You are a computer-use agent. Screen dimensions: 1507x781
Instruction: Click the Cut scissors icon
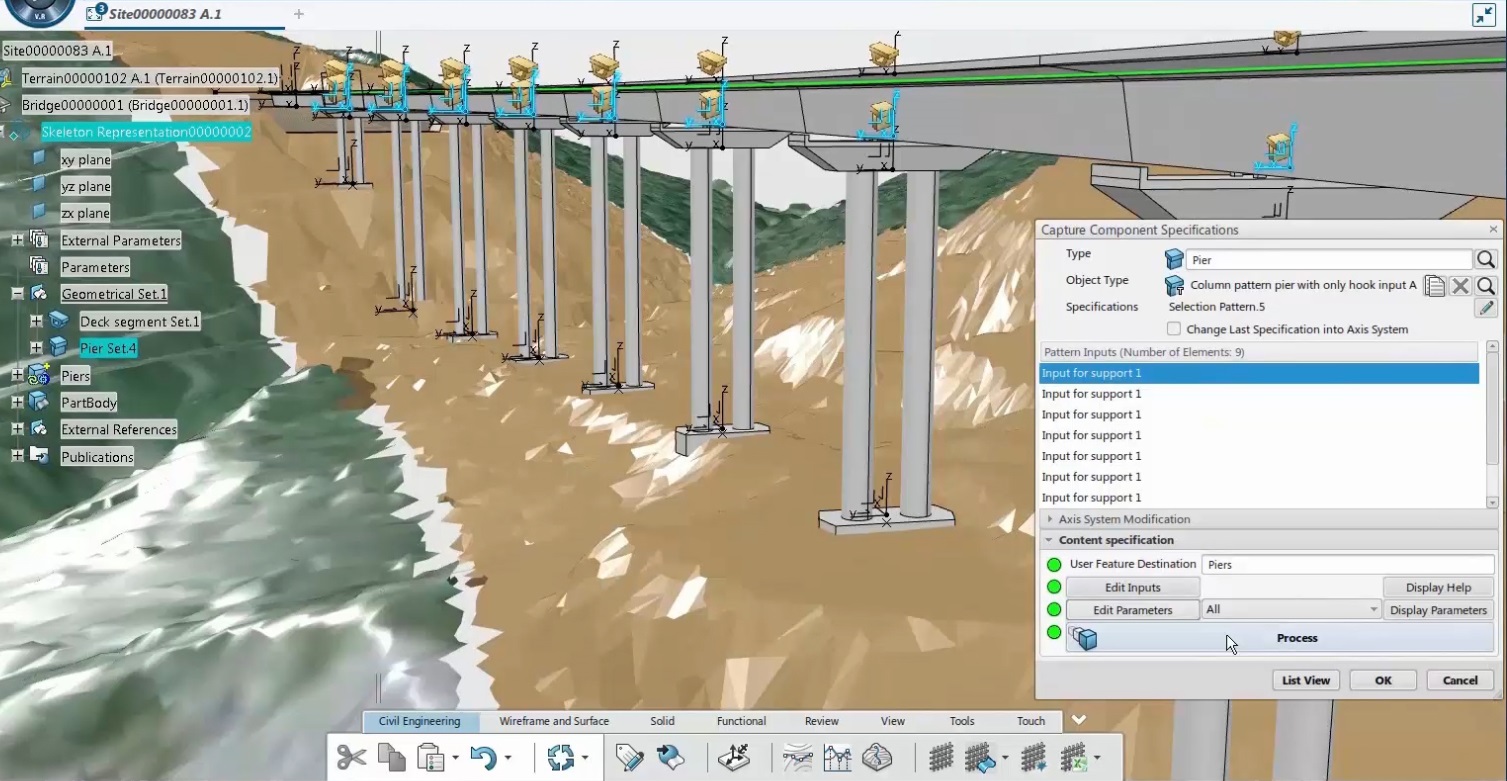(351, 757)
